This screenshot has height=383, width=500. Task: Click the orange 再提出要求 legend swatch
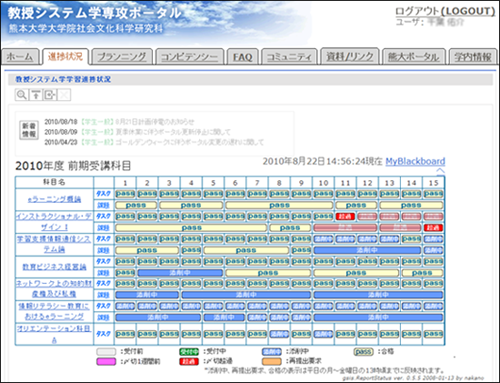(x=272, y=361)
